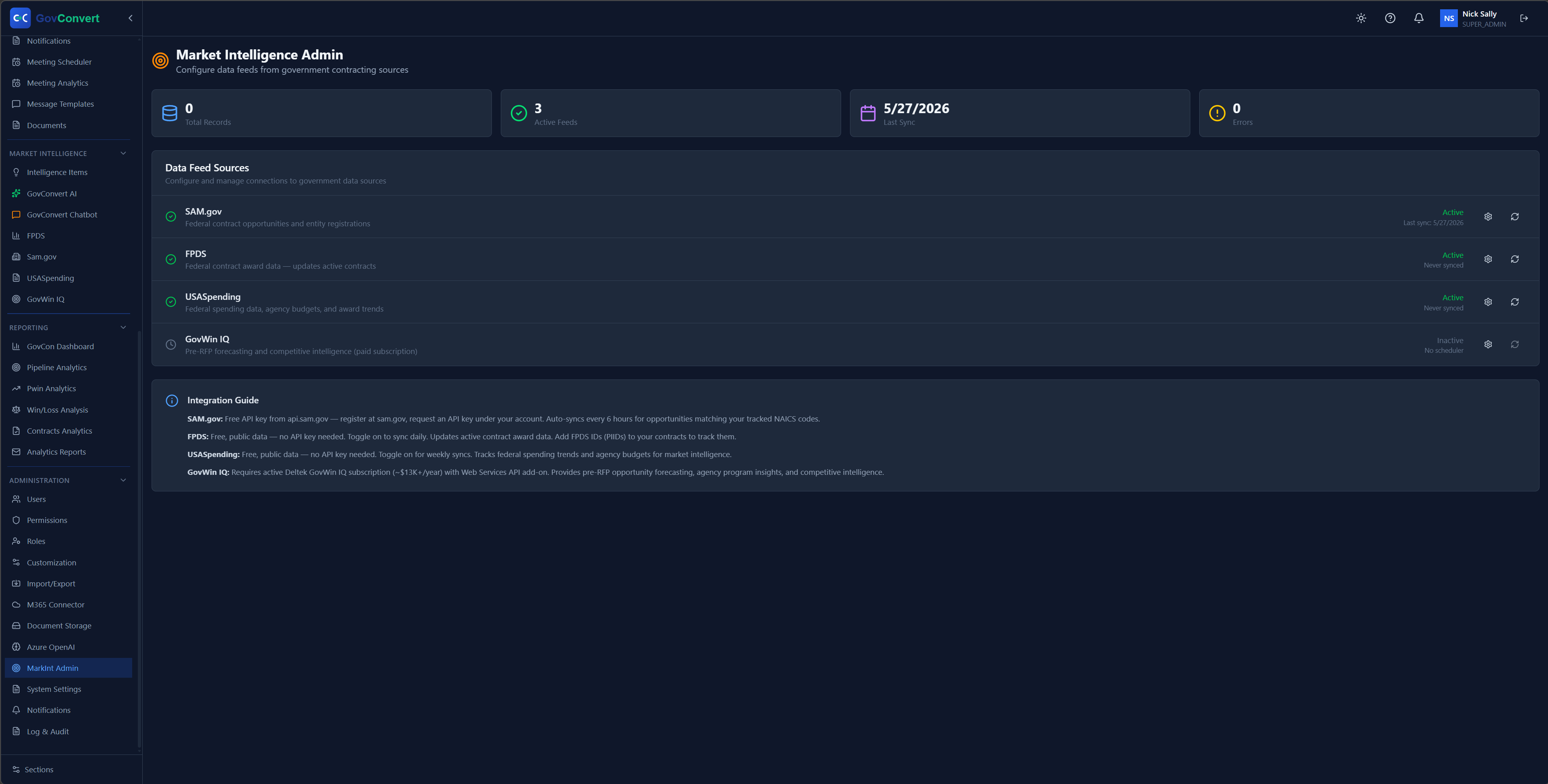Collapse the Administration section
This screenshot has height=784, width=1548.
tap(123, 480)
